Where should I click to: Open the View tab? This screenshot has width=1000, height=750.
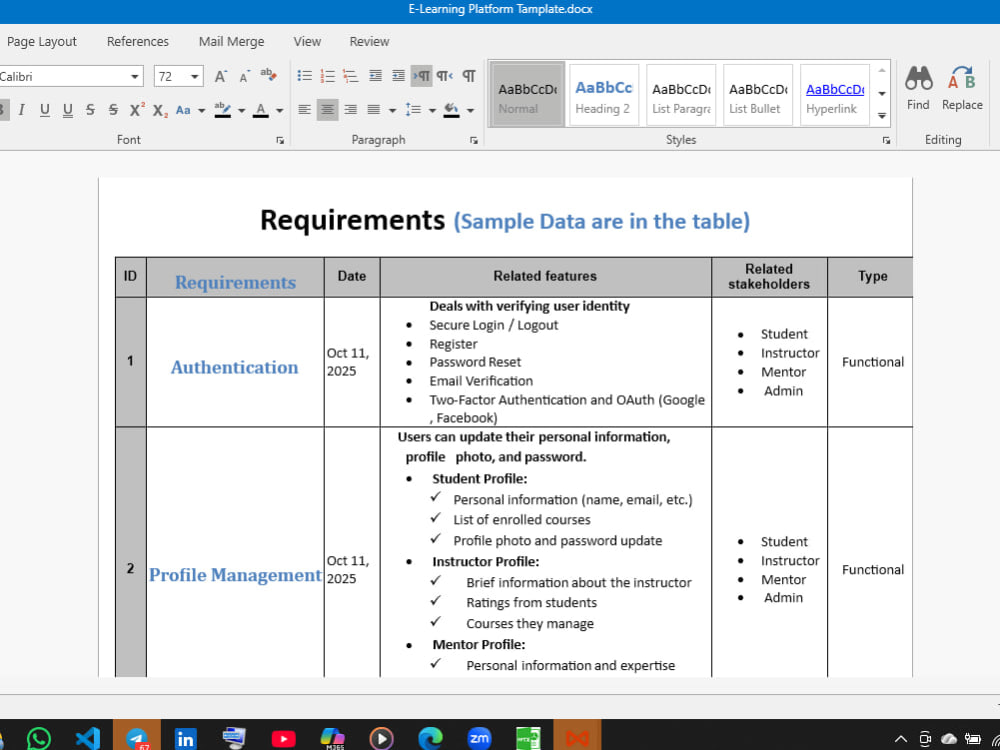(307, 41)
